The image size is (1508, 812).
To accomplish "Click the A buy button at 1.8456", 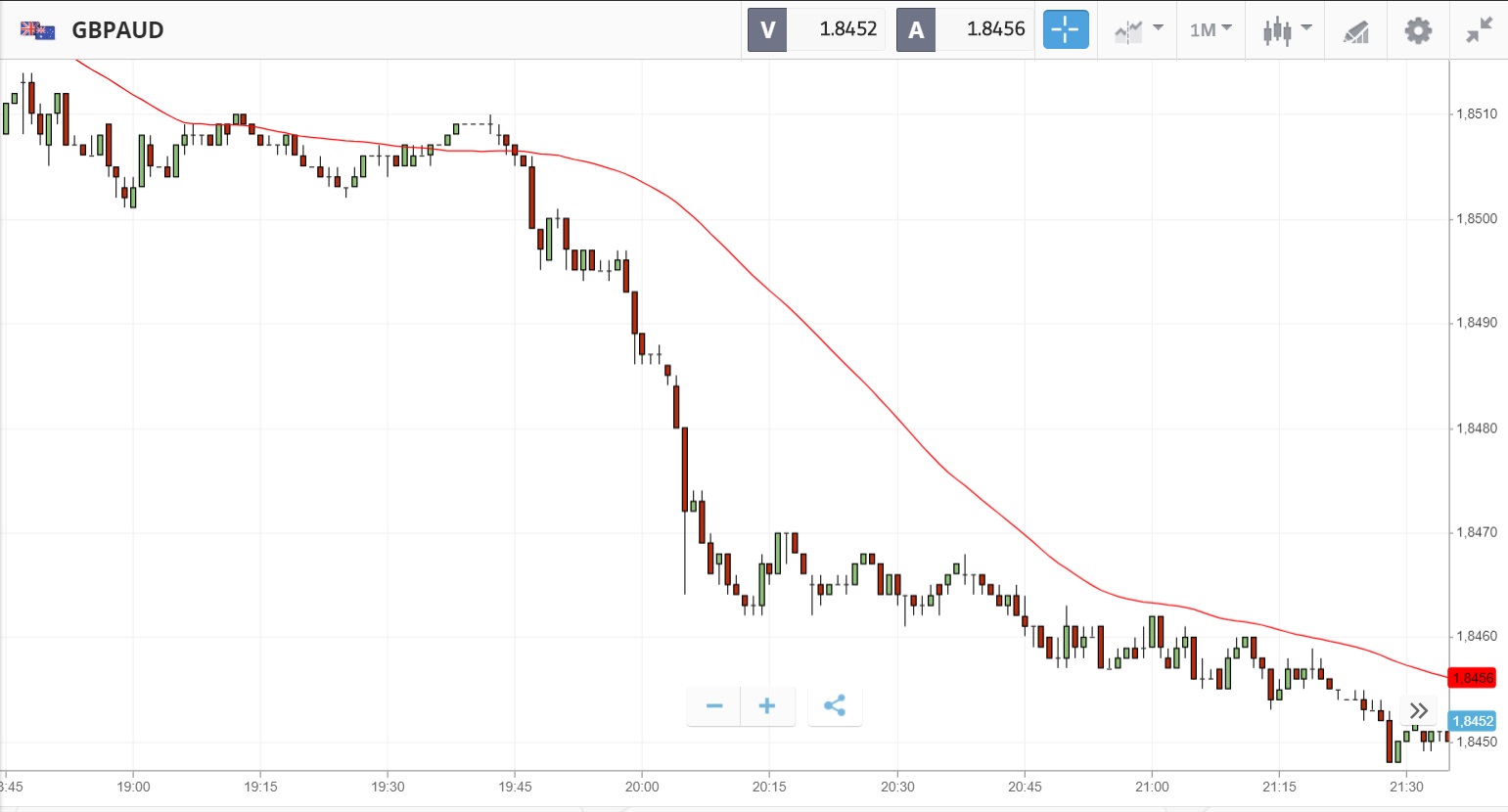I will 965,29.
